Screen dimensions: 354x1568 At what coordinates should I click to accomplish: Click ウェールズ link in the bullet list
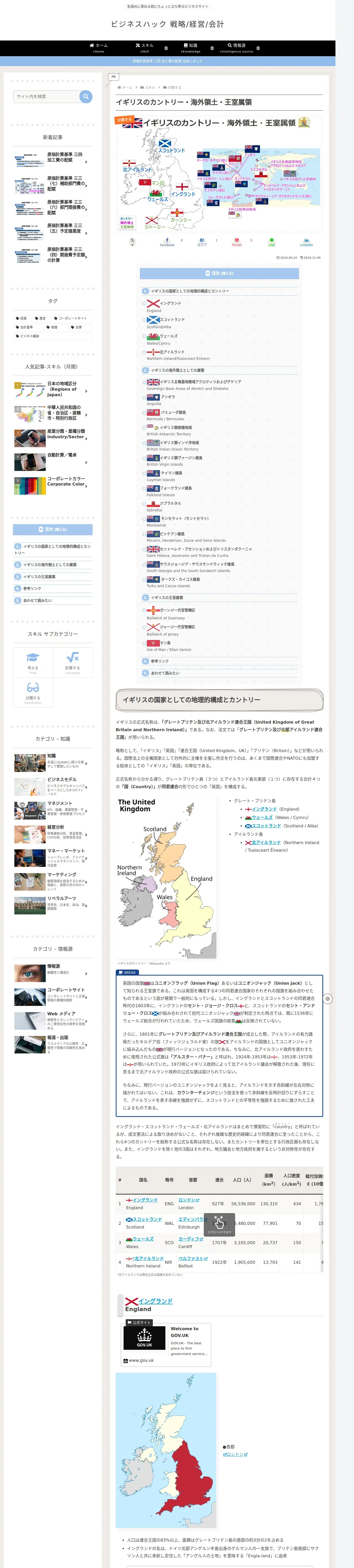click(262, 817)
